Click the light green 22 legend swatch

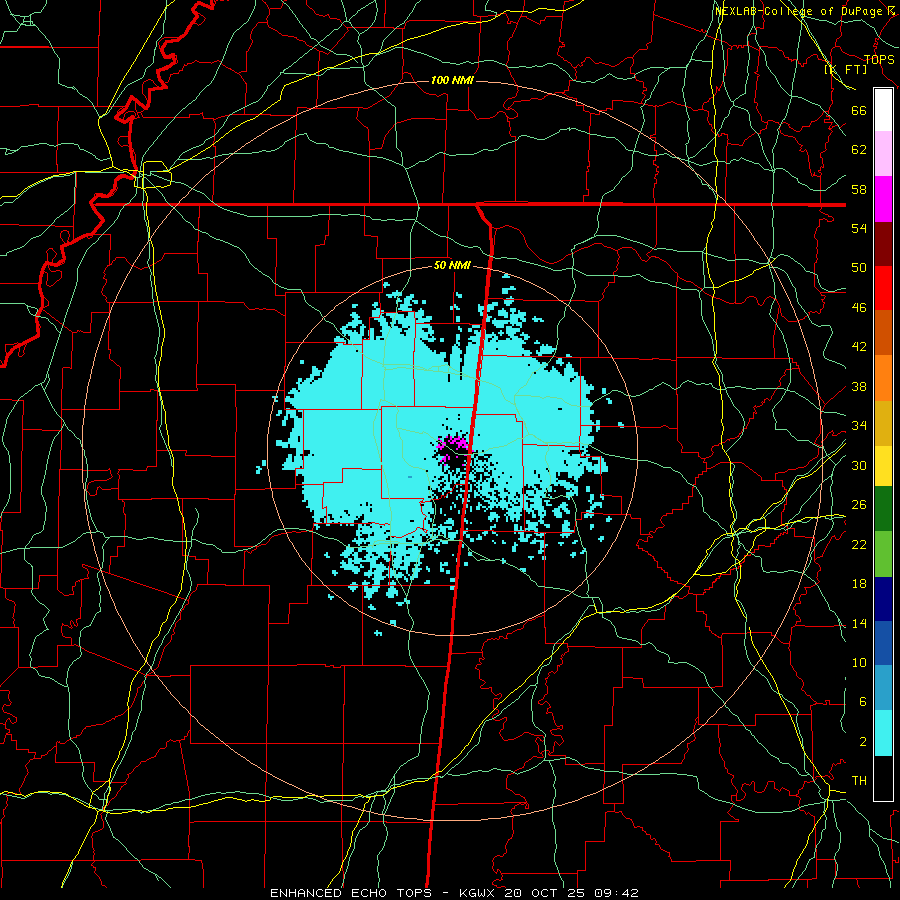[883, 554]
